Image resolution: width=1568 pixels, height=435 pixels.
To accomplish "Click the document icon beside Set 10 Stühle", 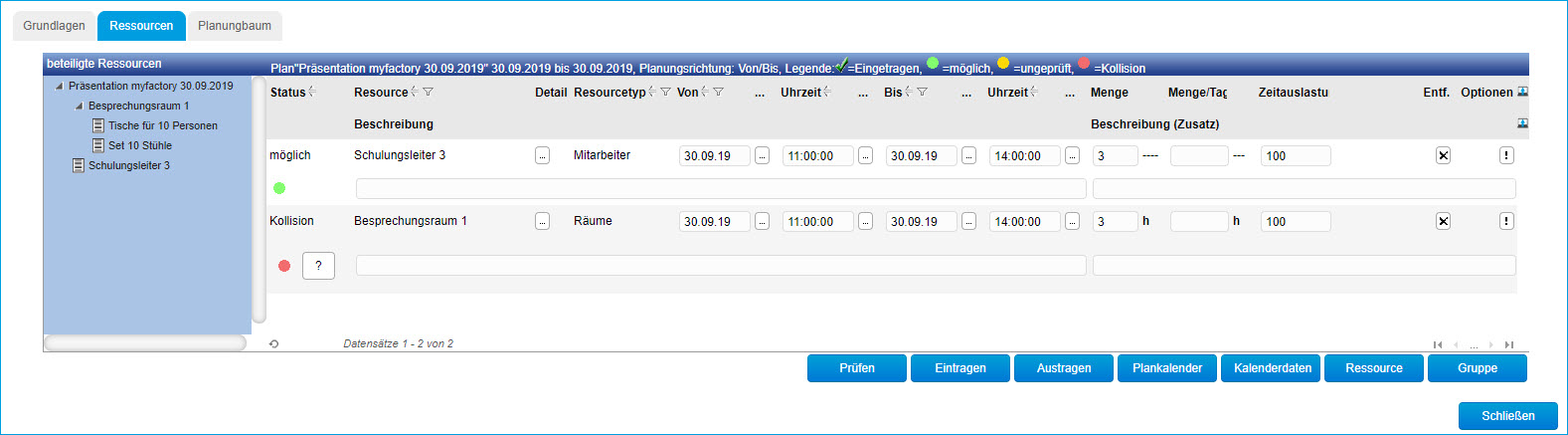I will (x=98, y=145).
